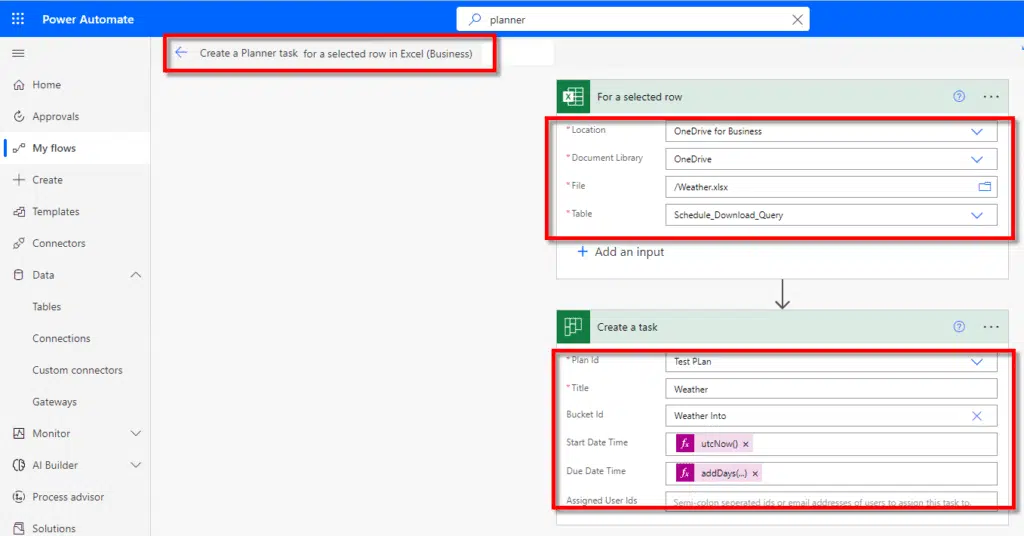The width and height of the screenshot is (1024, 536).
Task: Go to My flows
Action: (54, 148)
